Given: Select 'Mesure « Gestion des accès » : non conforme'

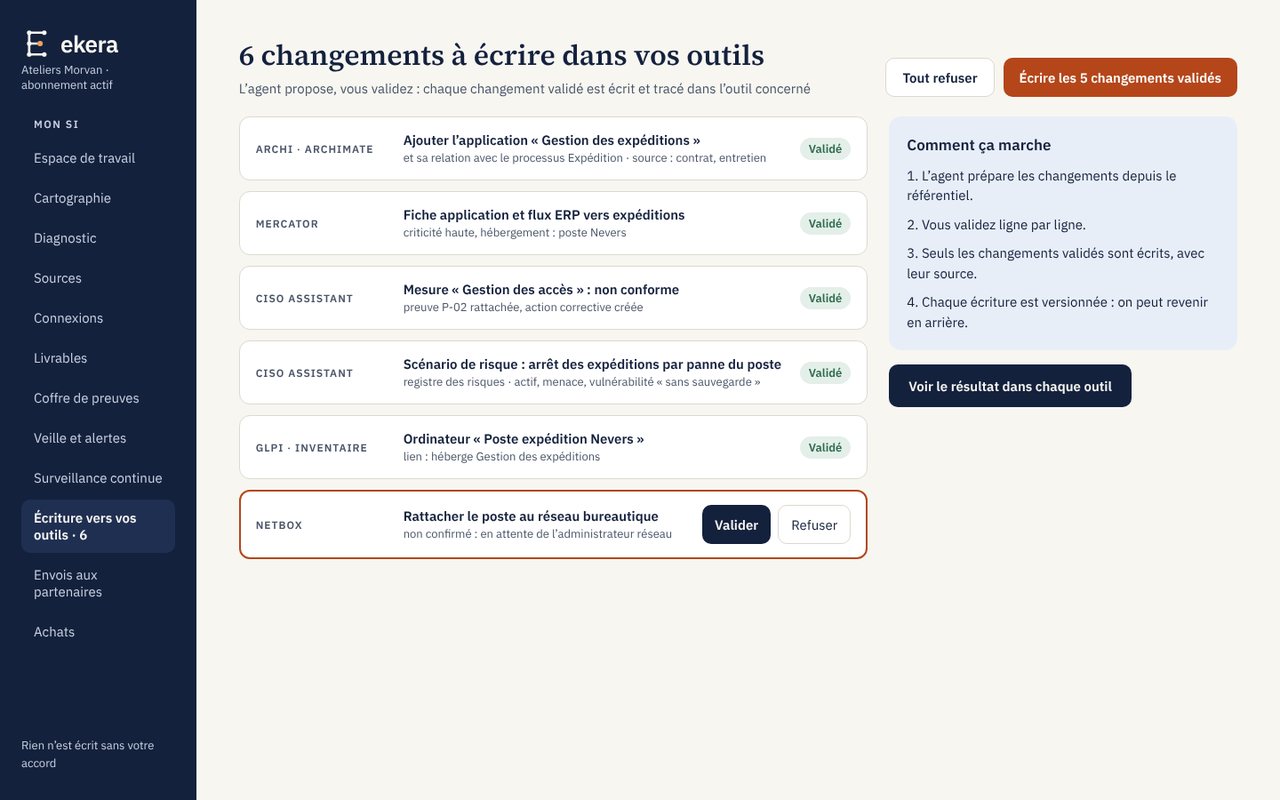Looking at the screenshot, I should pos(541,290).
